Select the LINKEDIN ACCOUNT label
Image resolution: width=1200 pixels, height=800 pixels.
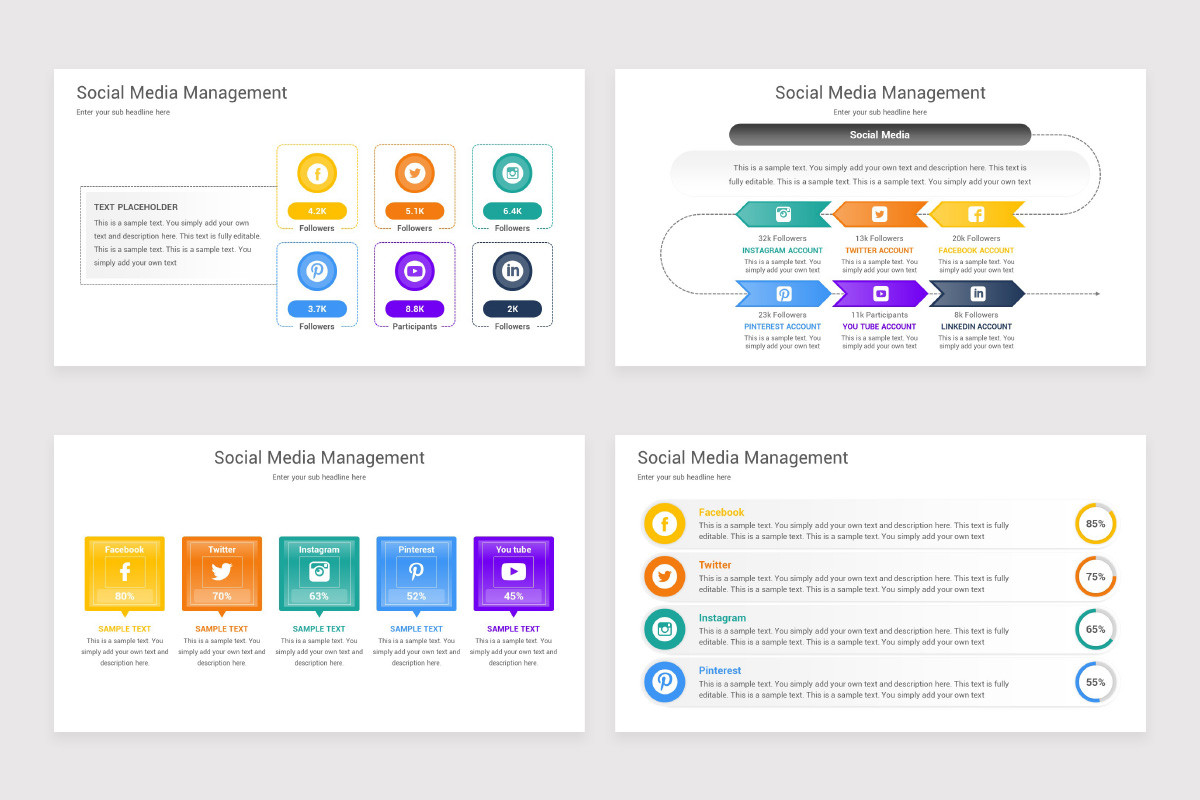tap(977, 327)
